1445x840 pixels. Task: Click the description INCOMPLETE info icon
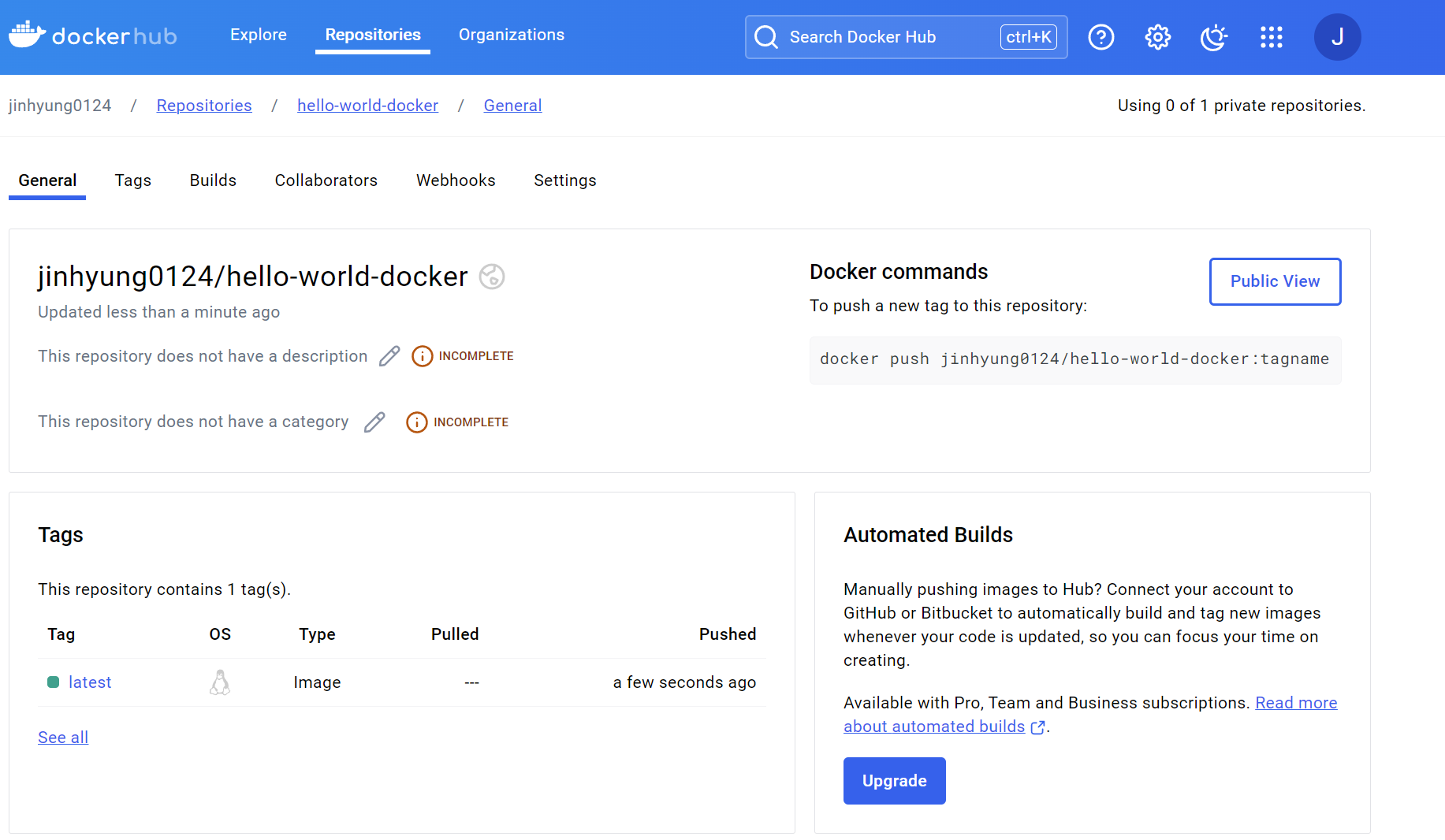coord(423,356)
